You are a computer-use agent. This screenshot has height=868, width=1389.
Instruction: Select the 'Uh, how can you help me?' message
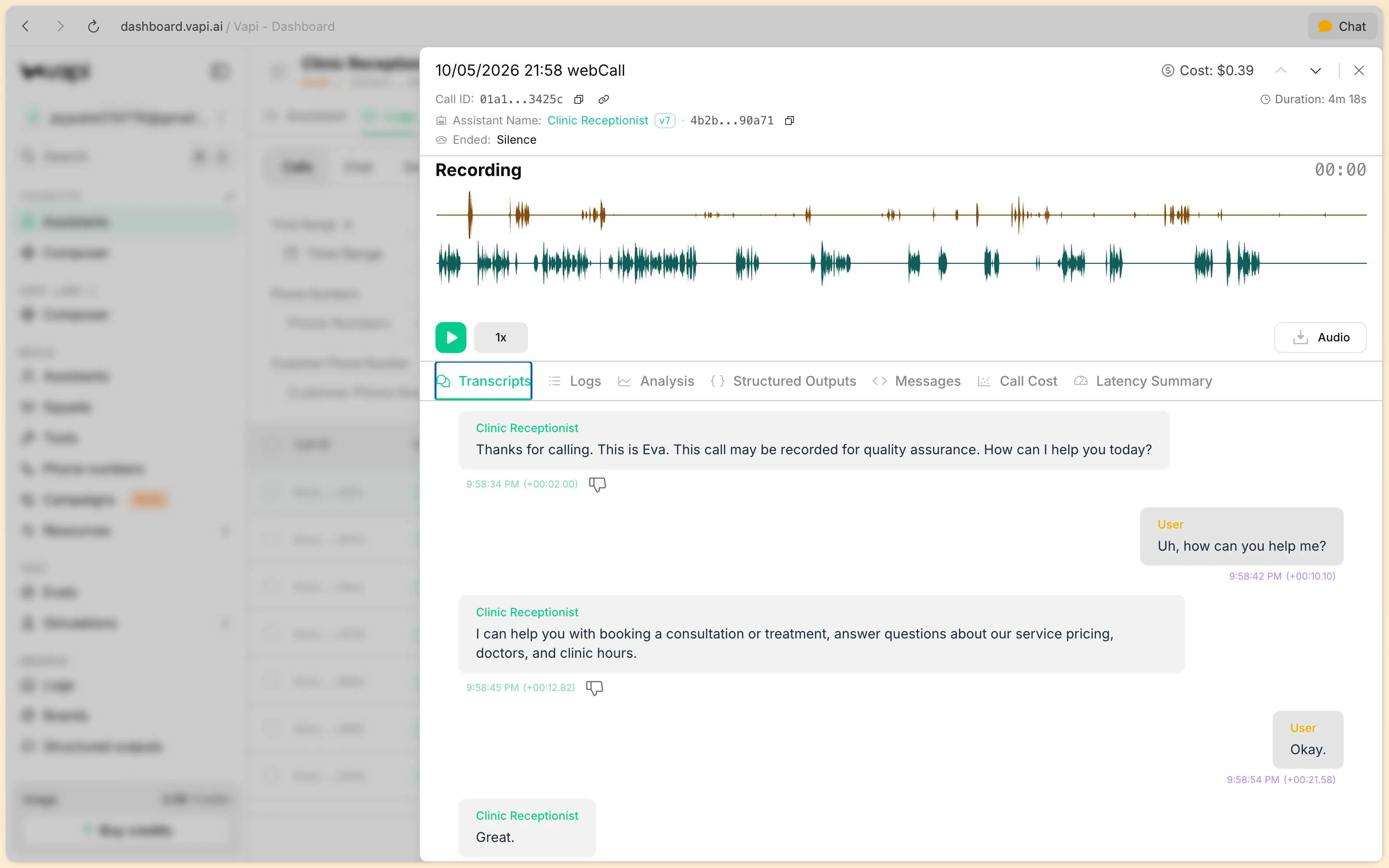(1241, 536)
